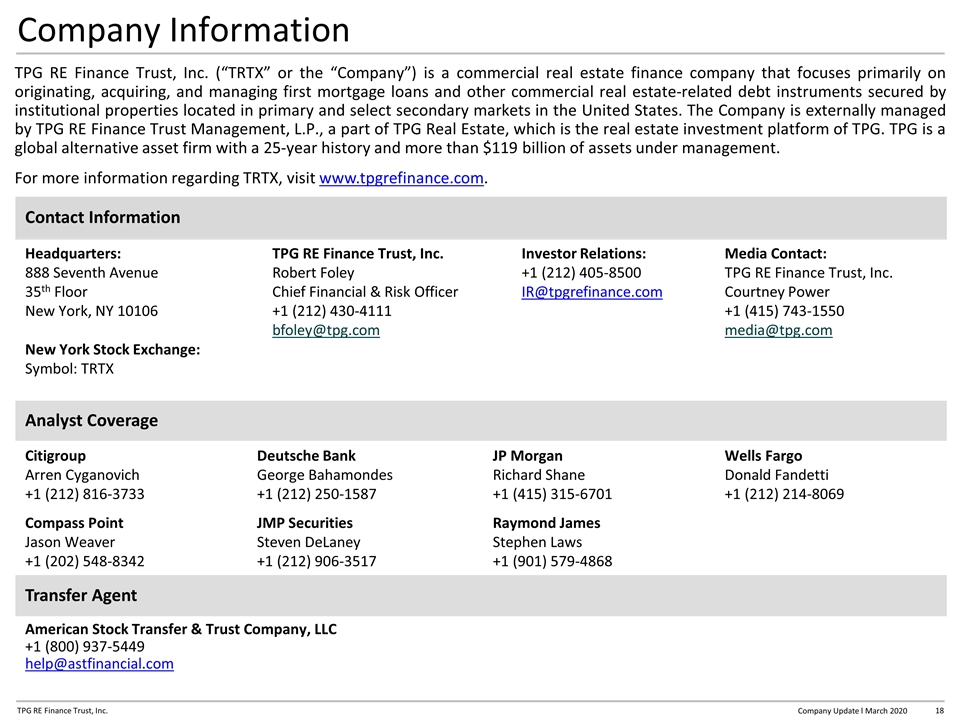
Task: Open the media@tpg.com email link
Action: (x=778, y=331)
